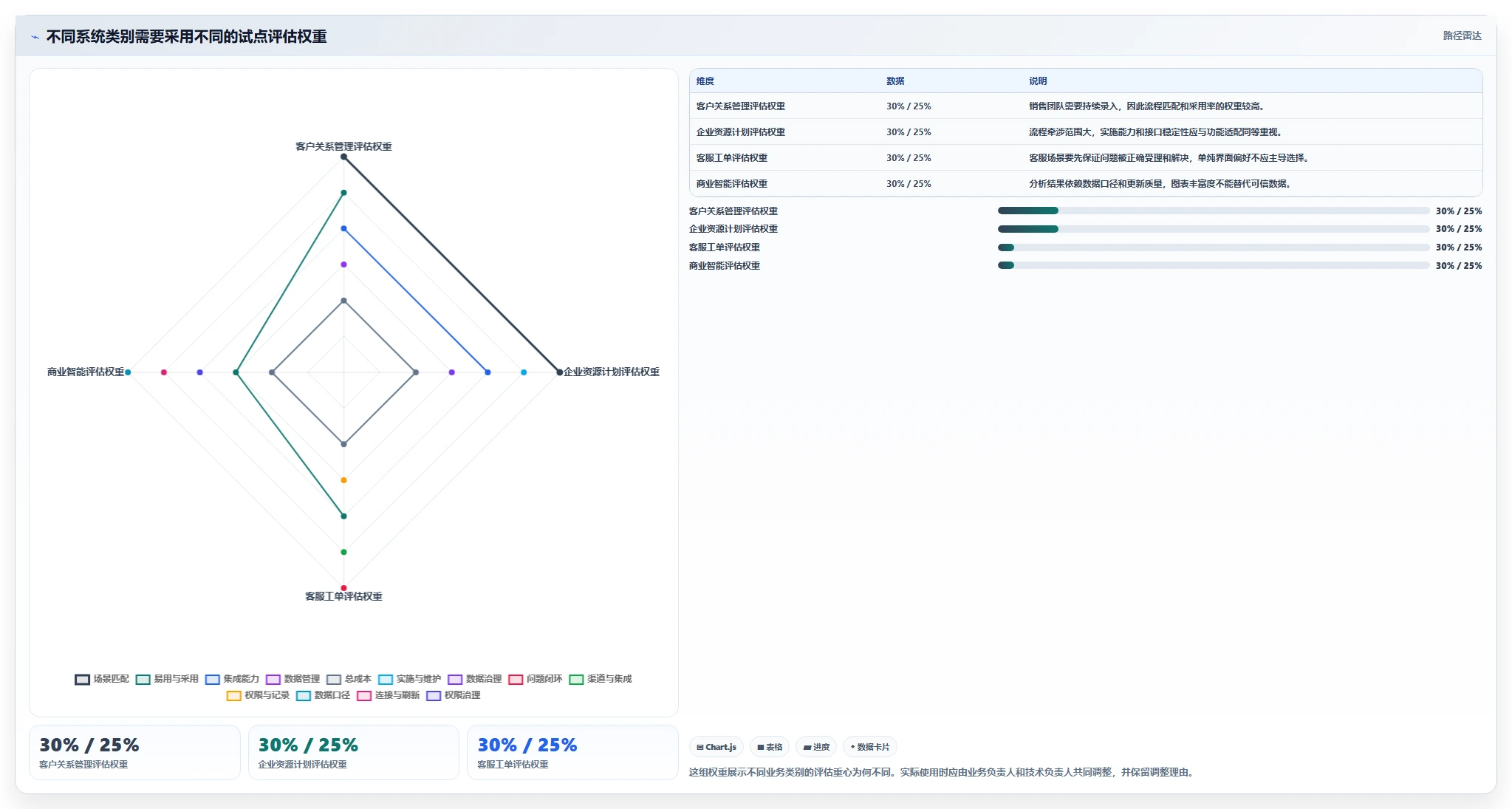This screenshot has width=1512, height=809.
Task: Toggle the 场景匹配 legend series
Action: [102, 679]
